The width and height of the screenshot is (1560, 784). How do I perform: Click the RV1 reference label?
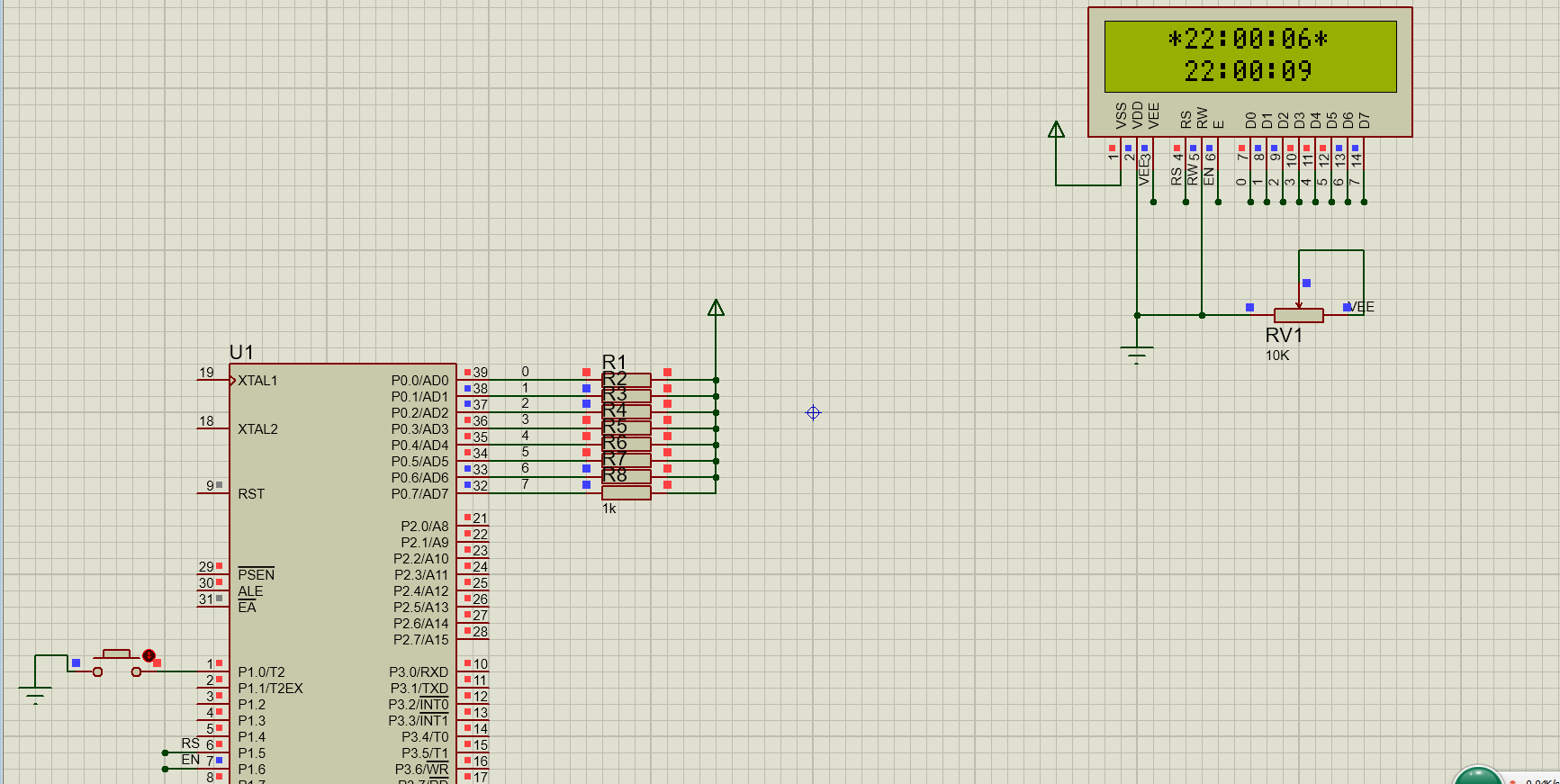1284,335
